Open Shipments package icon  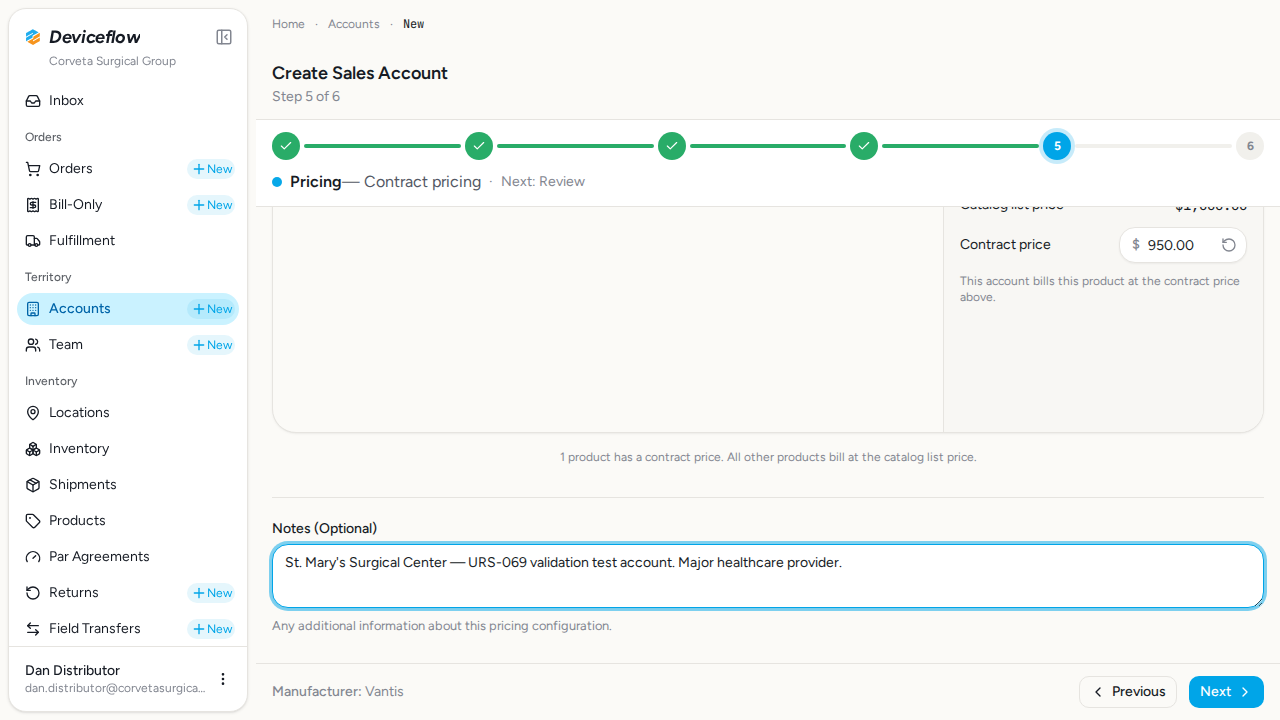pos(33,485)
